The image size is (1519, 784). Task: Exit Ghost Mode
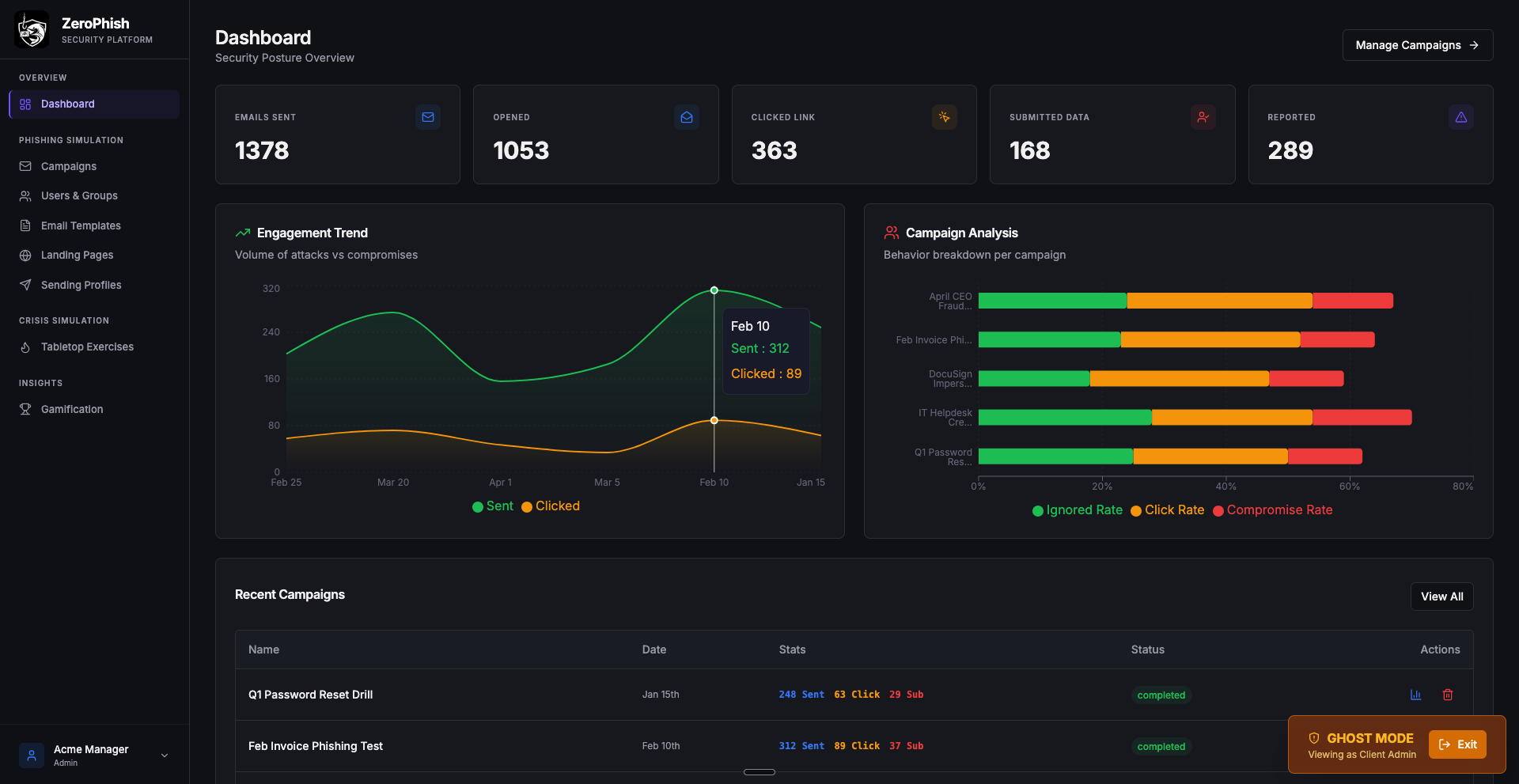pos(1458,744)
